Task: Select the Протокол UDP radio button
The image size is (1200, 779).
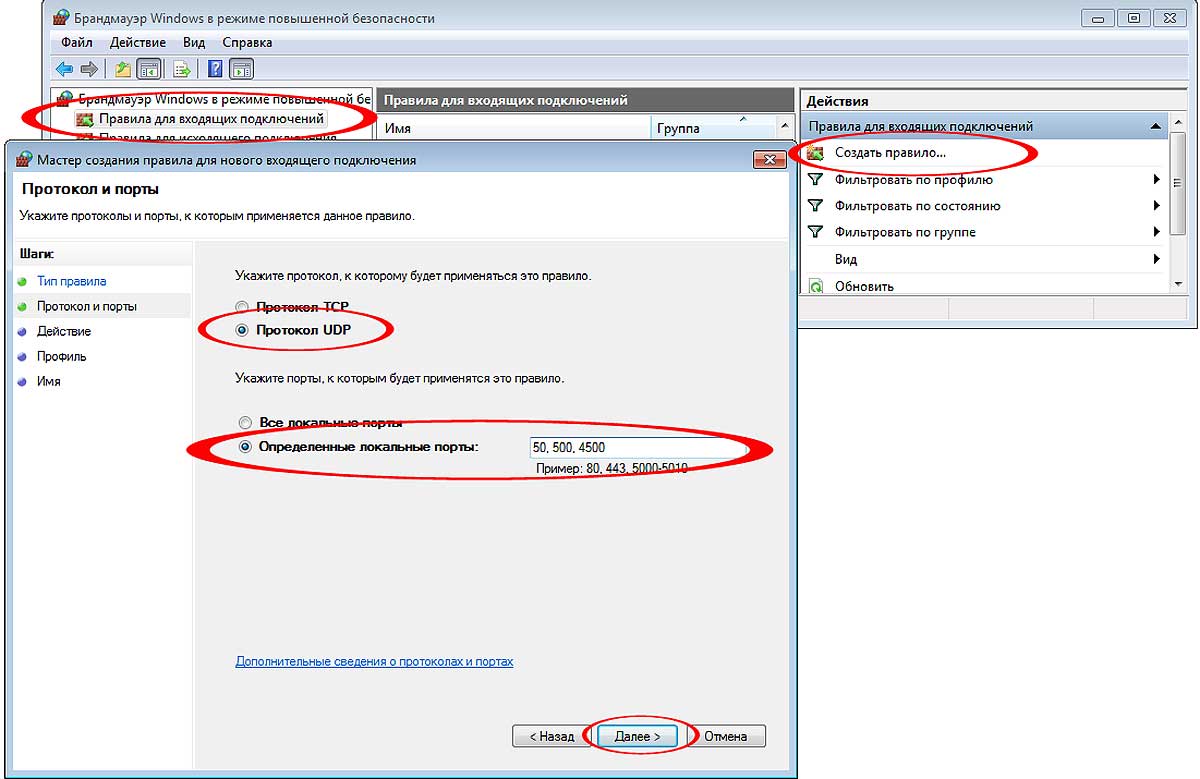Action: click(x=241, y=330)
